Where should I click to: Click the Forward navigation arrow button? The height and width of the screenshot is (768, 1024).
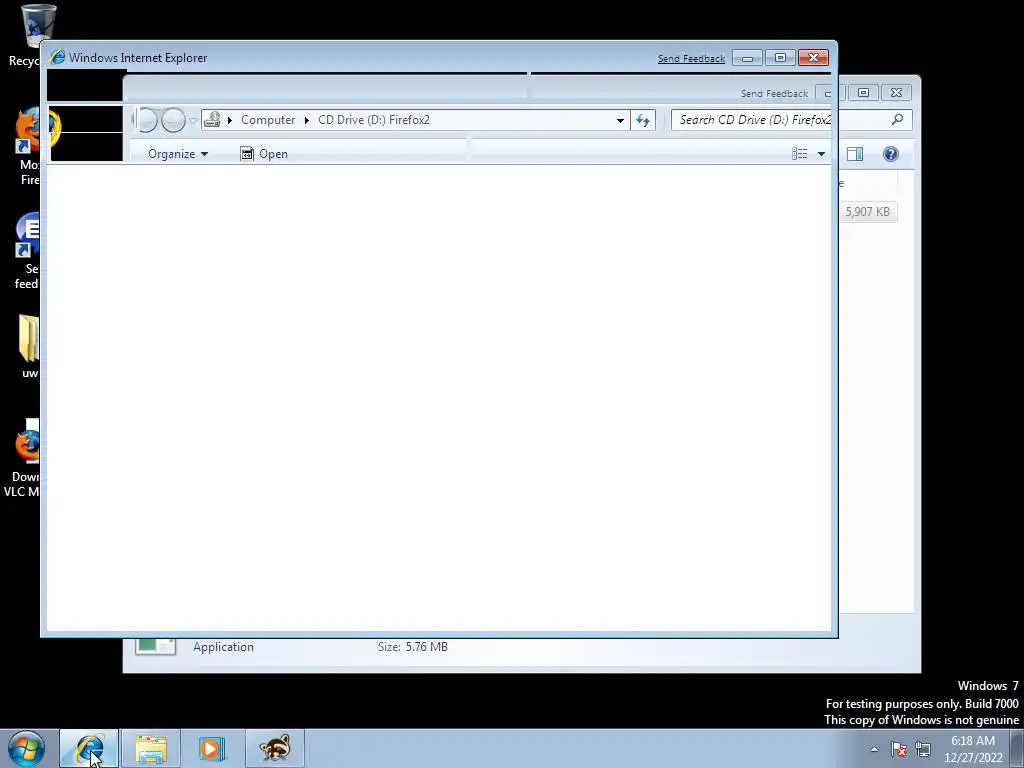coord(173,120)
